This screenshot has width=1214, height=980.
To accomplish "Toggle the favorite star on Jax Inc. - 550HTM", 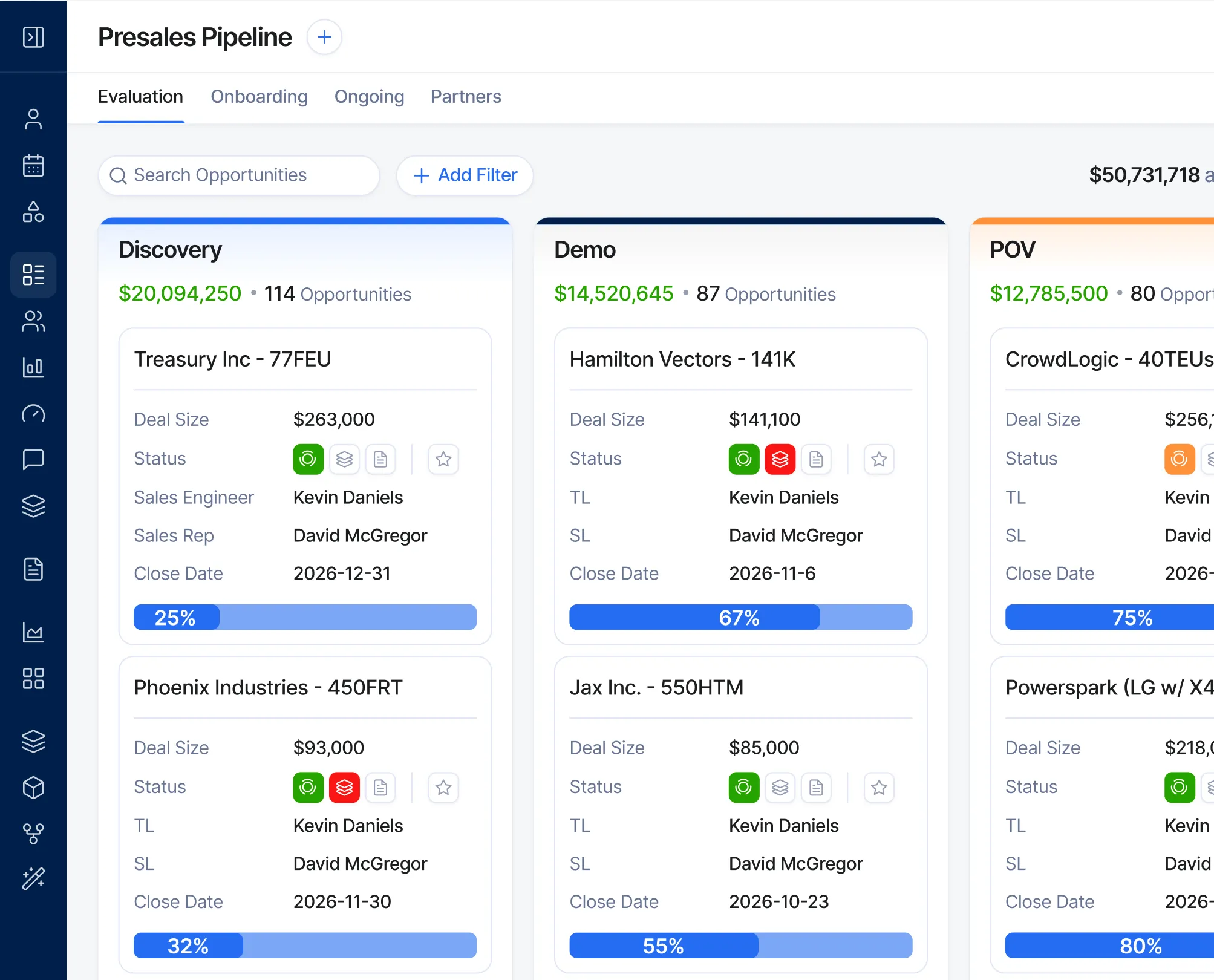I will (879, 788).
